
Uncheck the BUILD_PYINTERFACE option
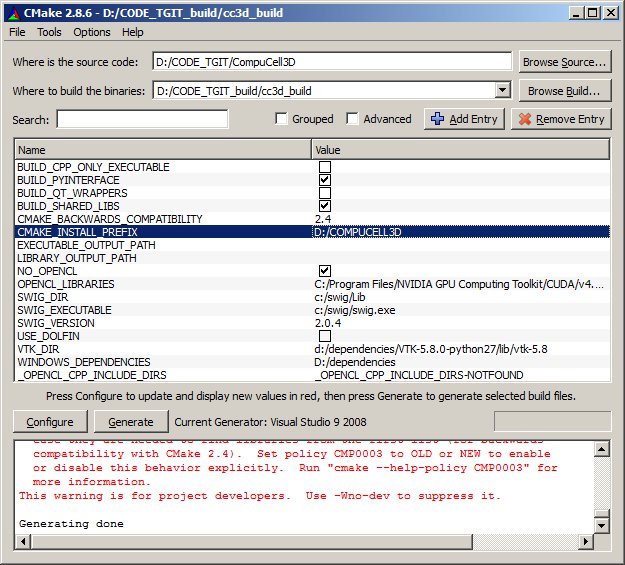point(325,180)
